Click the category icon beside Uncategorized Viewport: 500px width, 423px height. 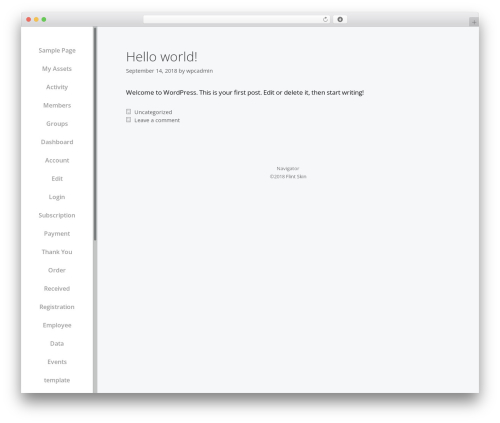(x=128, y=112)
